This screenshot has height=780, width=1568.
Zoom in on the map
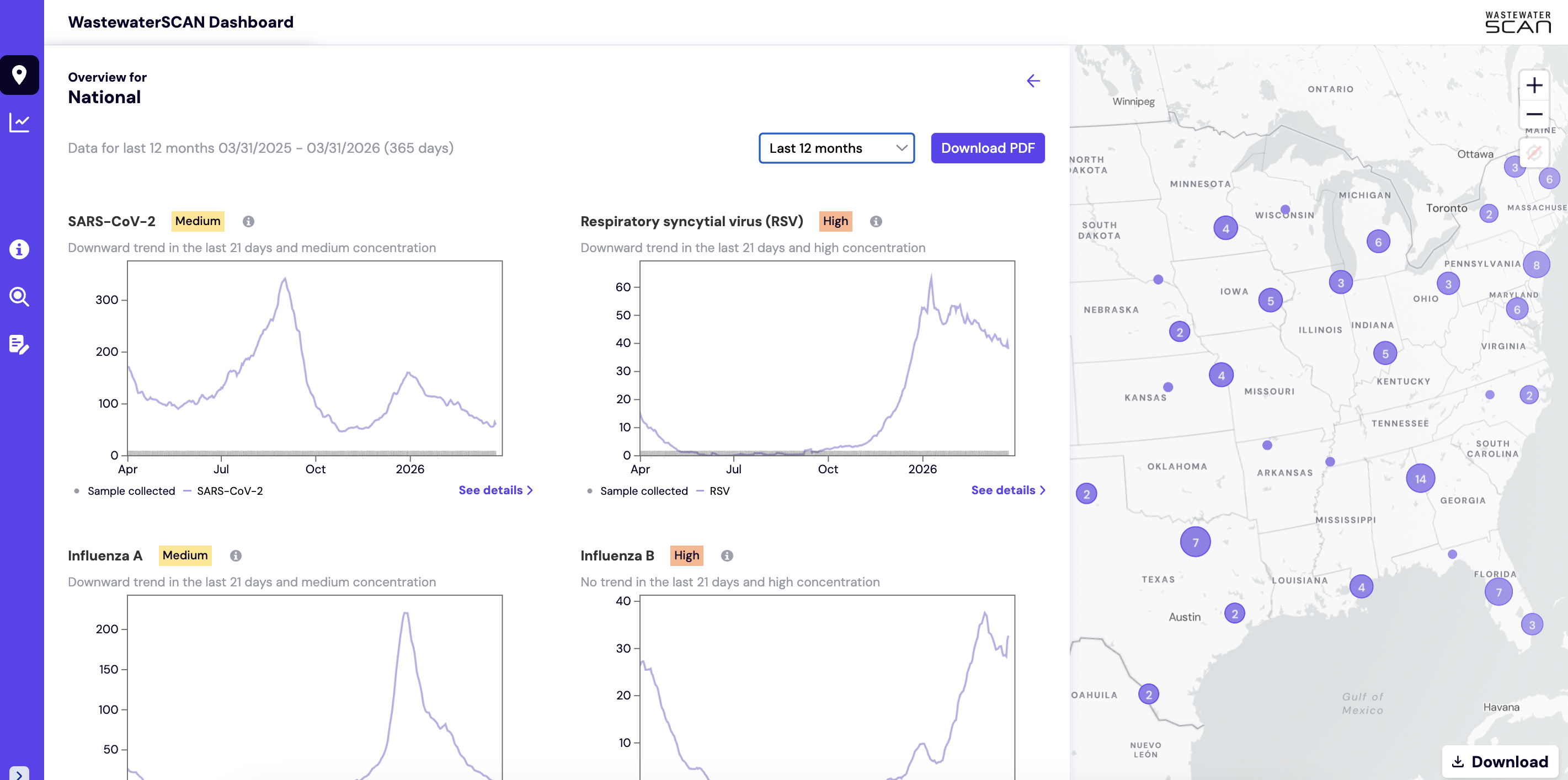[x=1534, y=85]
